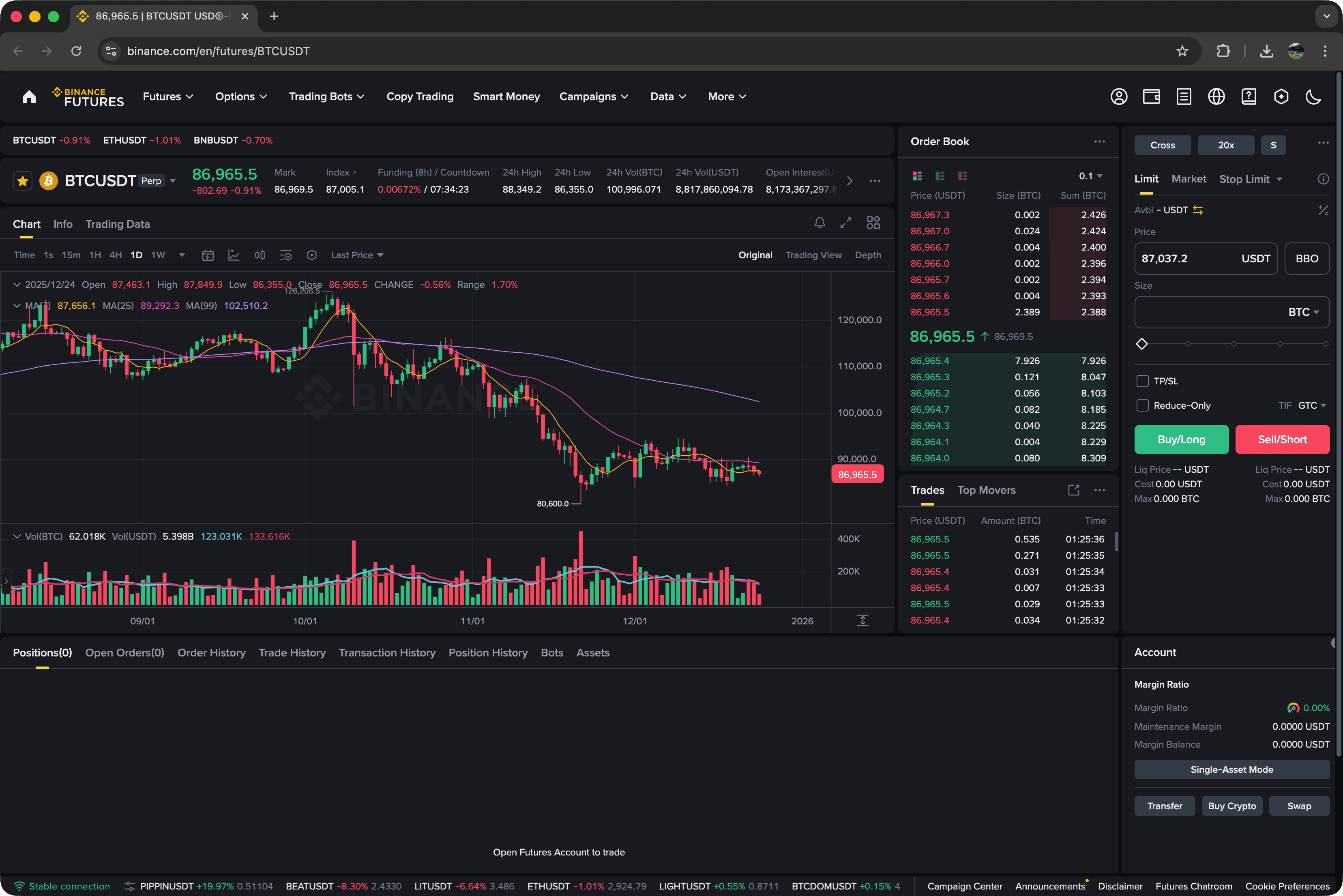The width and height of the screenshot is (1343, 896).
Task: Open orders document icon in header
Action: click(x=1184, y=96)
